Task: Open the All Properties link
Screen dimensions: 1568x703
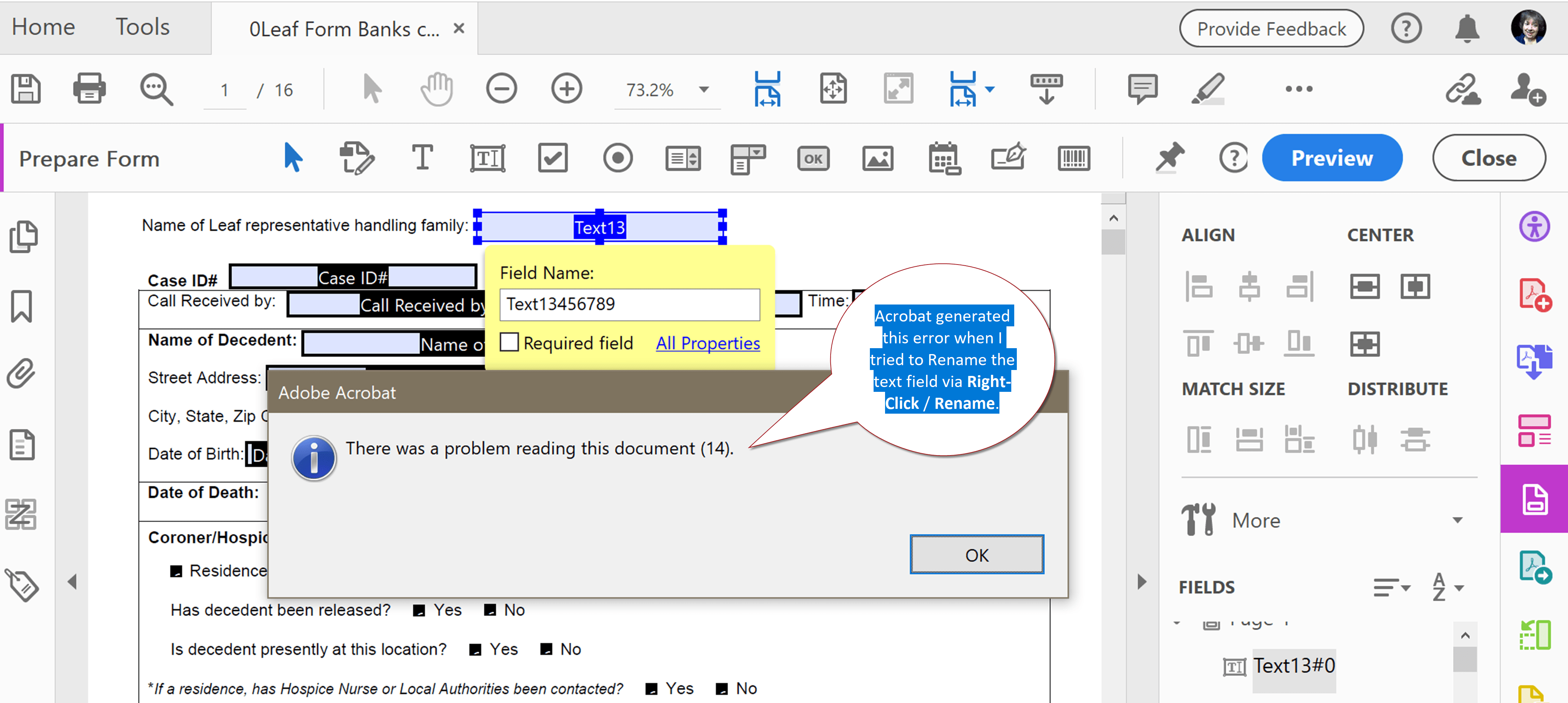Action: pos(707,343)
